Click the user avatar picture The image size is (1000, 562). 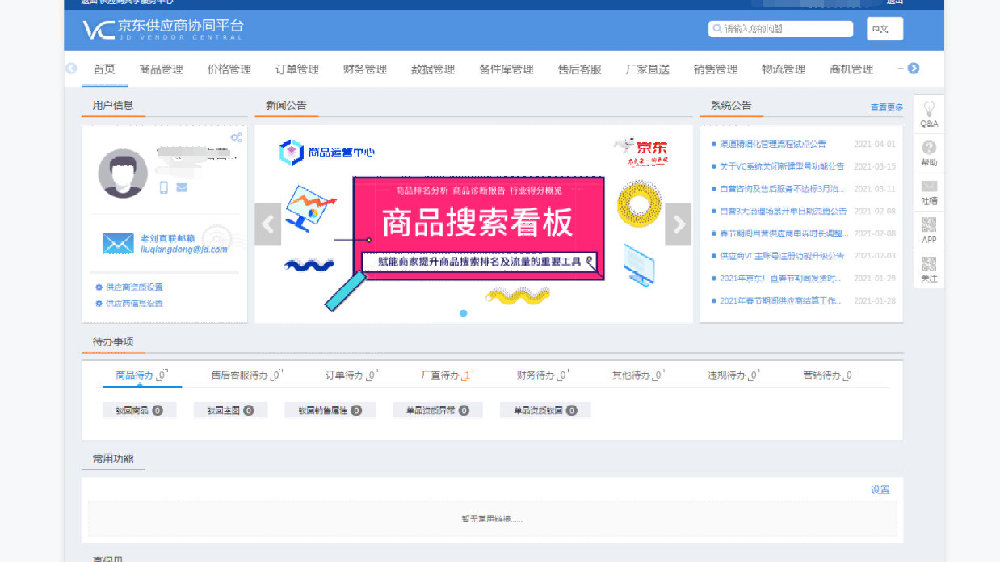click(x=122, y=173)
